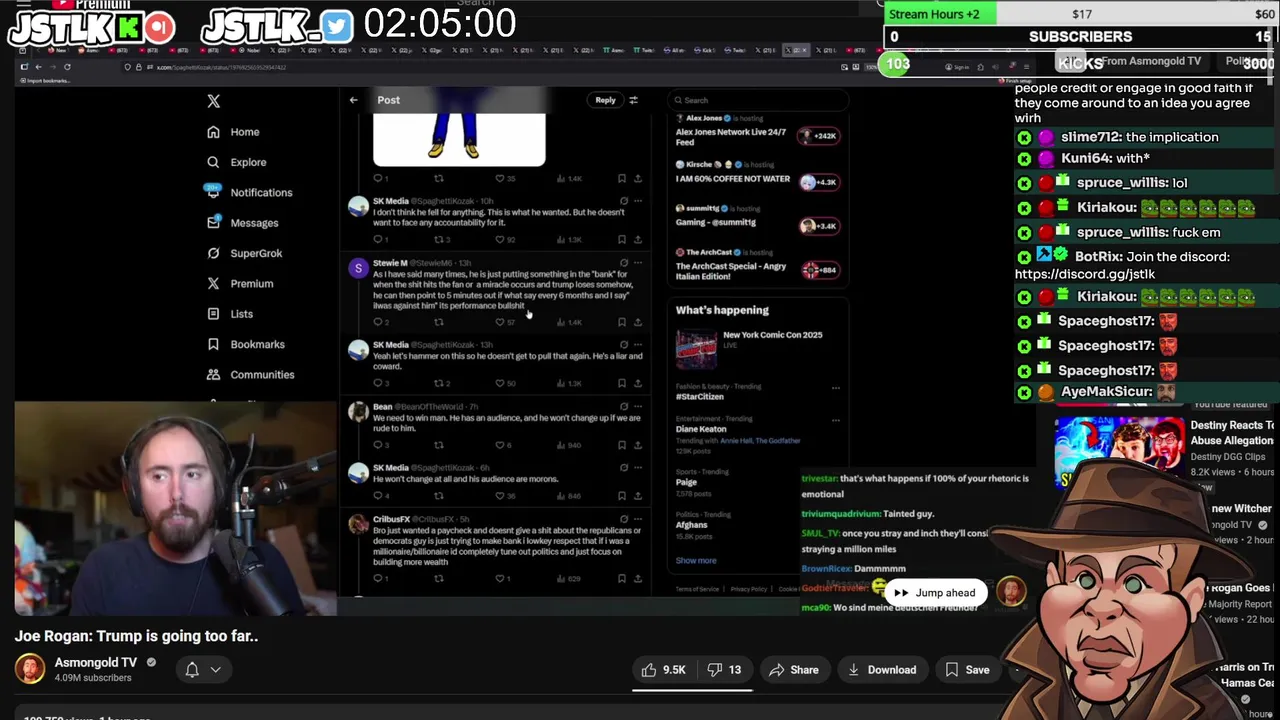This screenshot has height=720, width=1280.
Task: Like the YouTube video
Action: (x=665, y=670)
